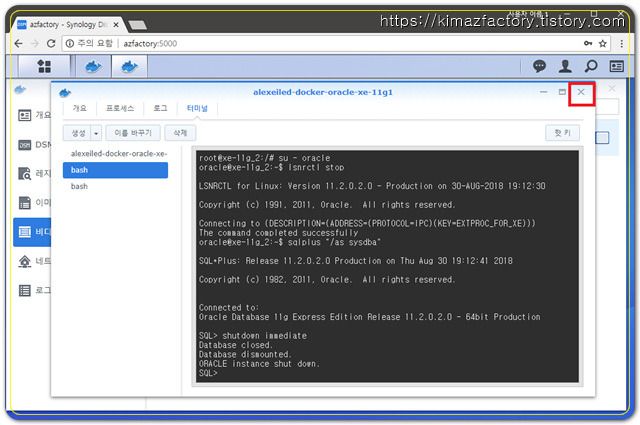The image size is (640, 425).
Task: Switch to the second Docker taskbar icon
Action: pyautogui.click(x=129, y=66)
